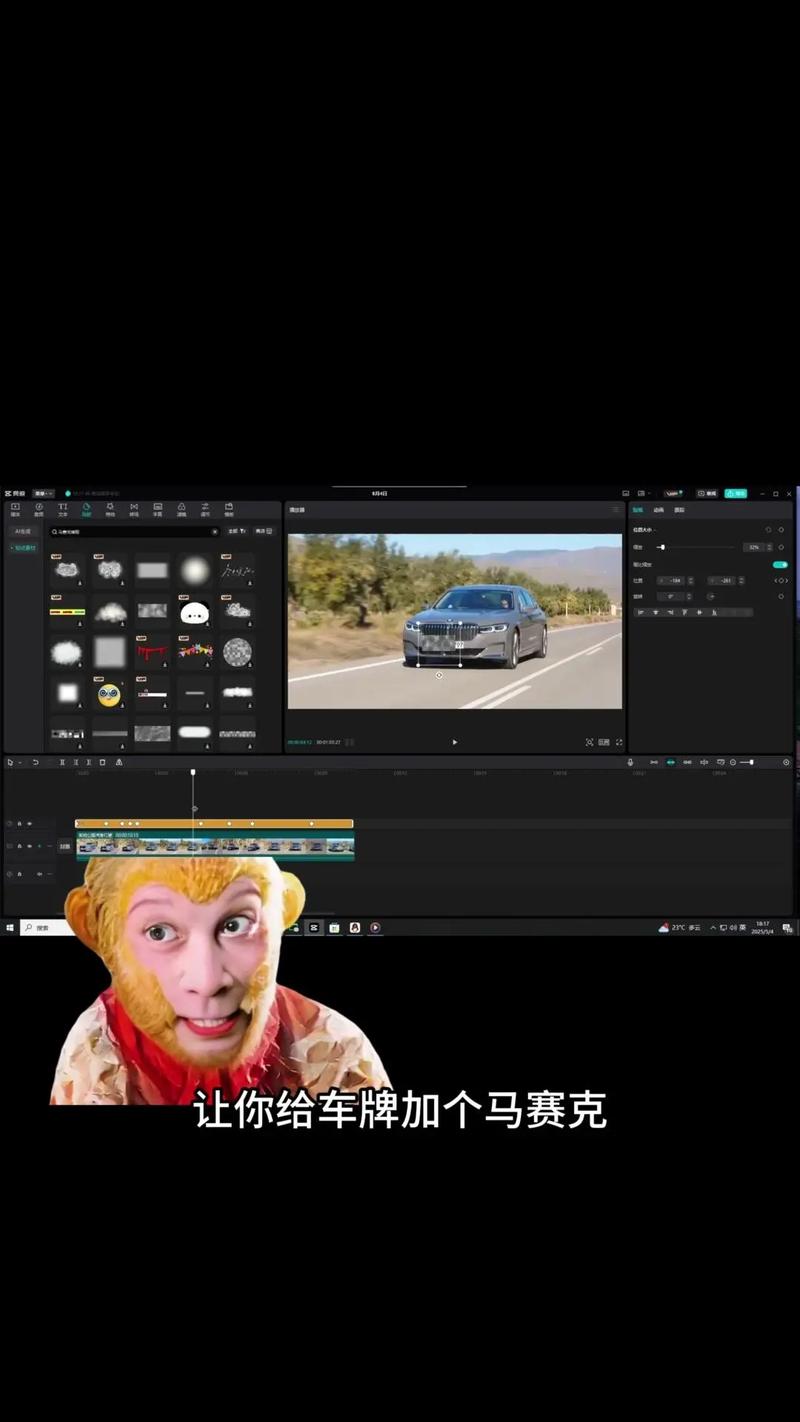
Task: Play the preview with the play button
Action: [454, 742]
